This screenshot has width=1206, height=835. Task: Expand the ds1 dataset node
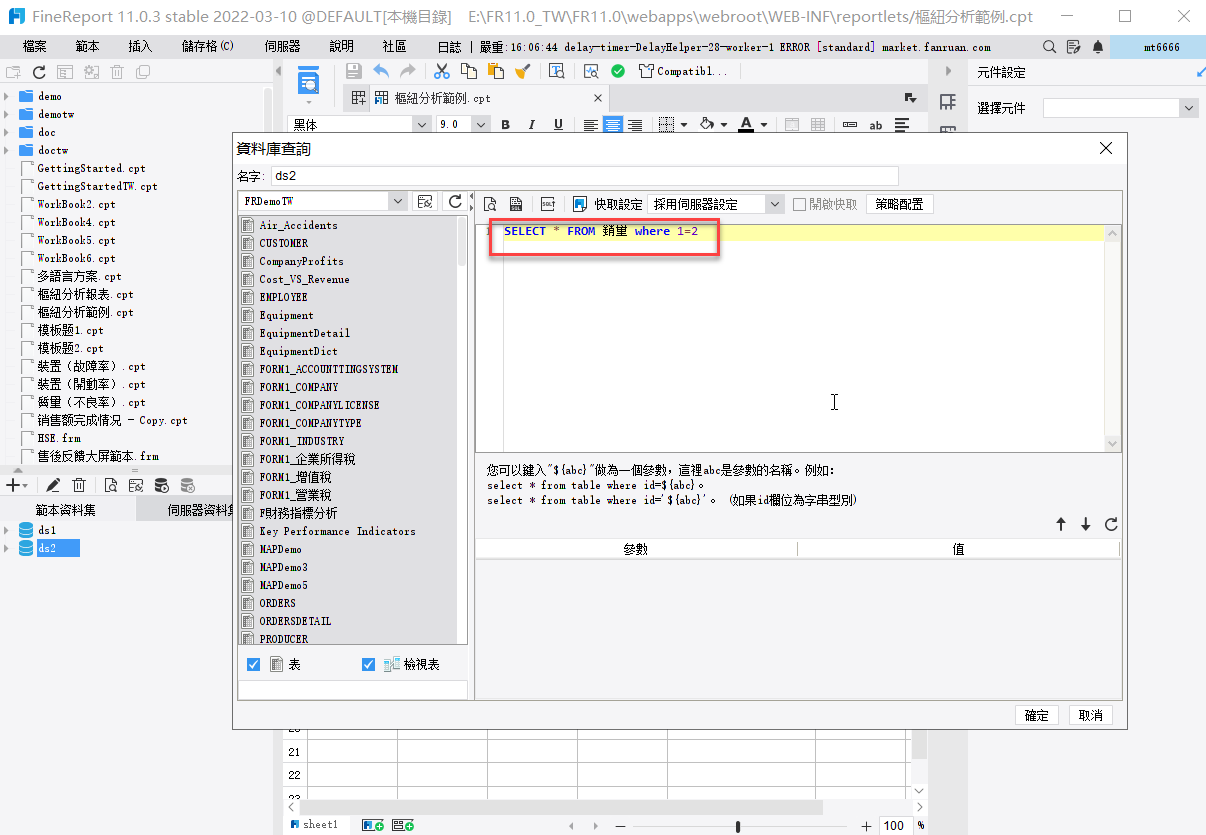pos(6,530)
